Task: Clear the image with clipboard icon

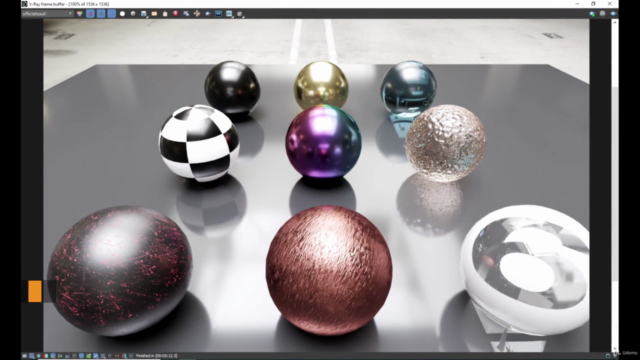Action: (165, 13)
